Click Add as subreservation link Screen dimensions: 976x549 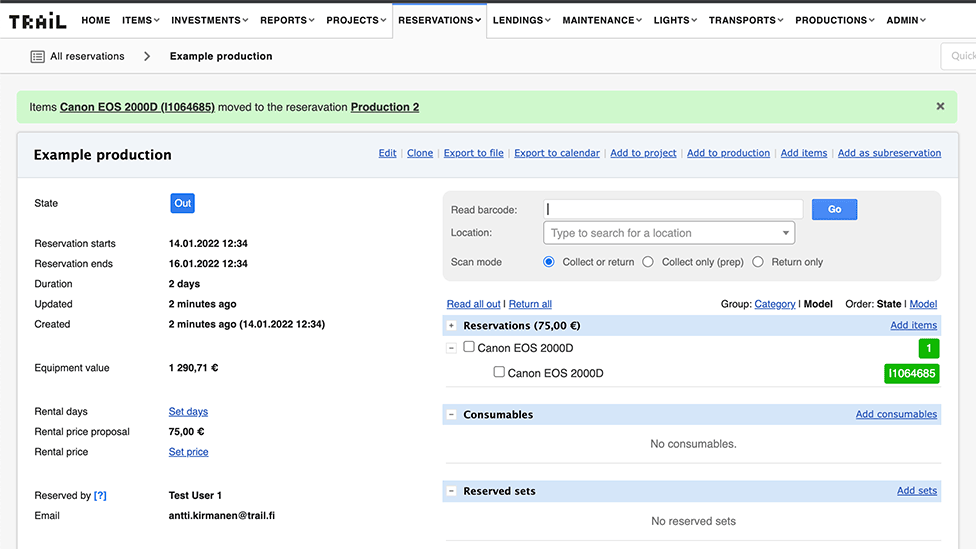tap(889, 153)
